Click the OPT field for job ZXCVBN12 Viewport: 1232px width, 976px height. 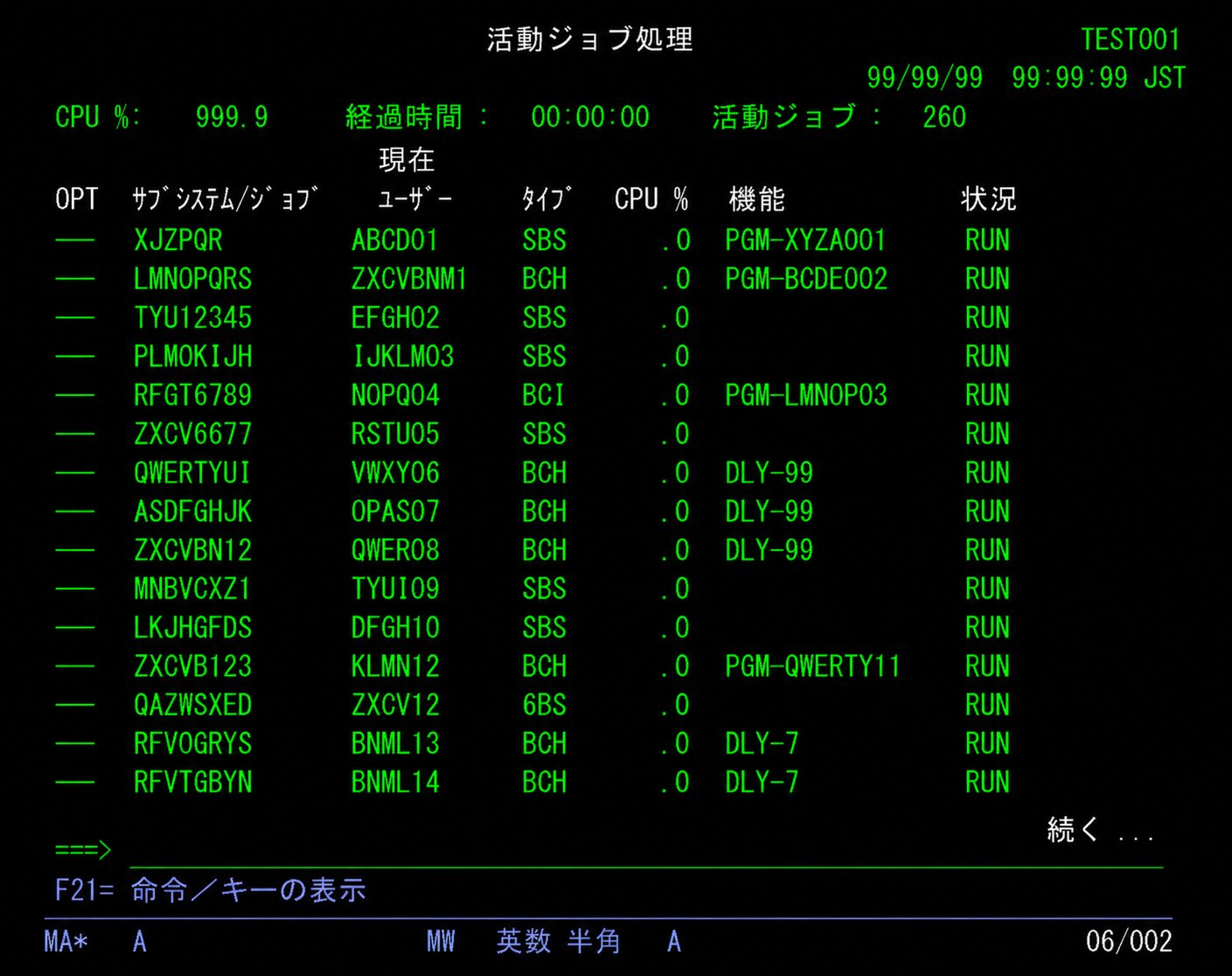click(75, 550)
